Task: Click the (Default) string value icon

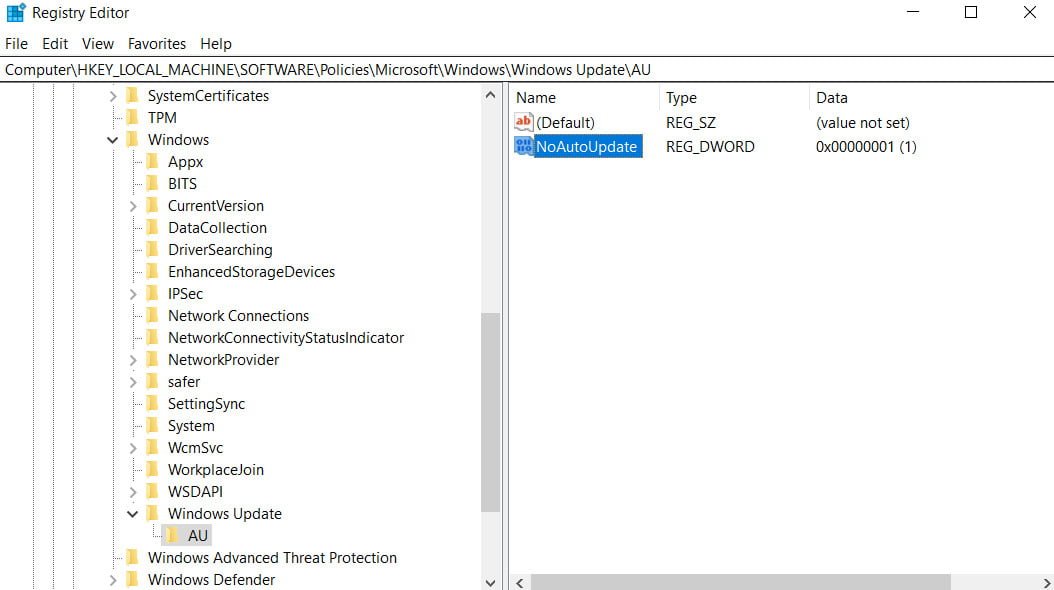Action: coord(523,122)
